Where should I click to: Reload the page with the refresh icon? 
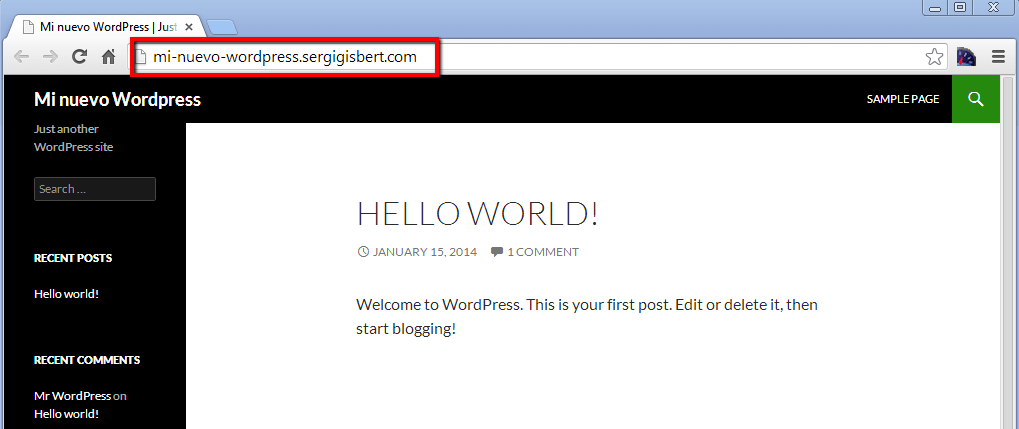(79, 57)
